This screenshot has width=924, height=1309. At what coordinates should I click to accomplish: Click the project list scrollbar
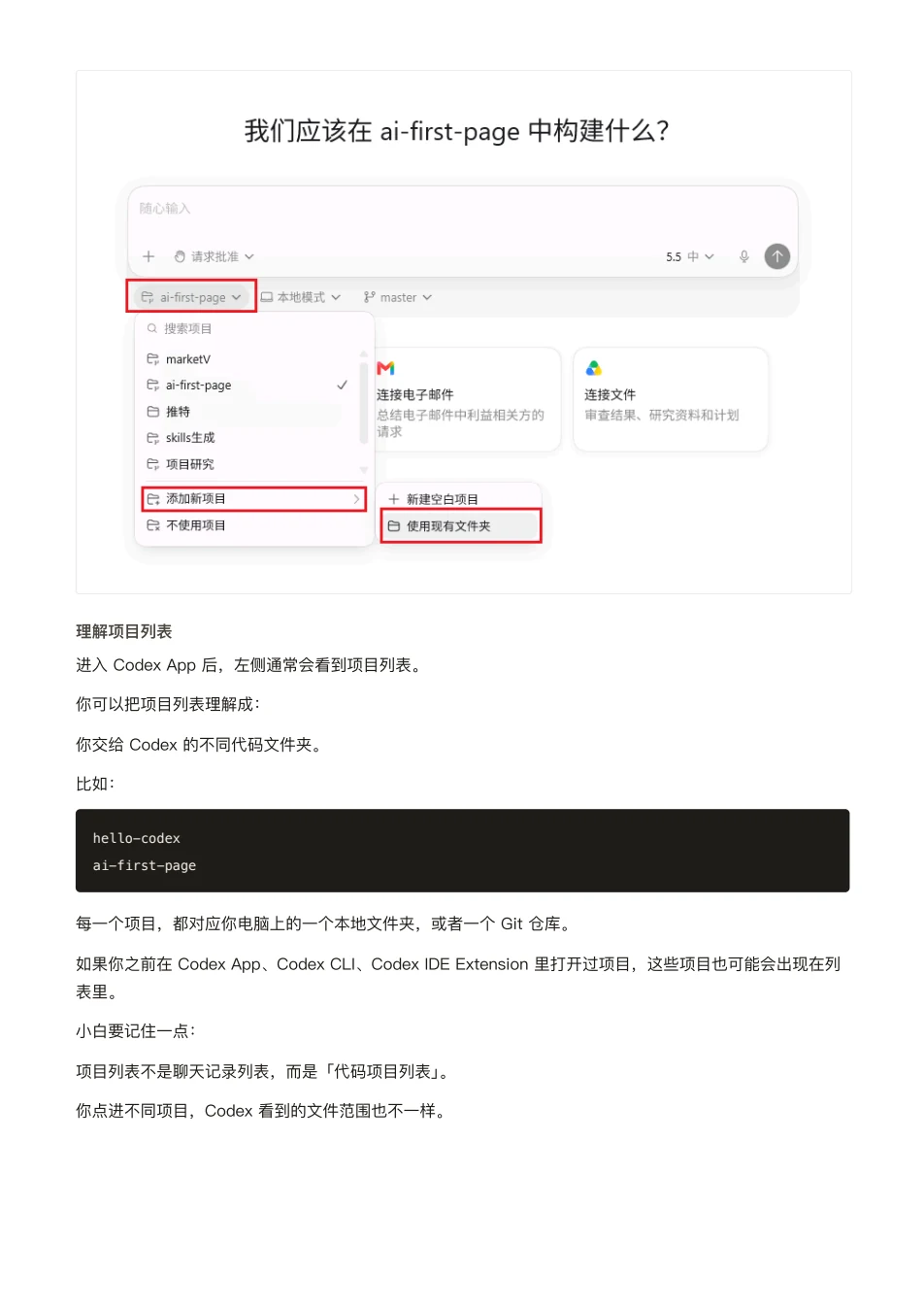pyautogui.click(x=364, y=403)
